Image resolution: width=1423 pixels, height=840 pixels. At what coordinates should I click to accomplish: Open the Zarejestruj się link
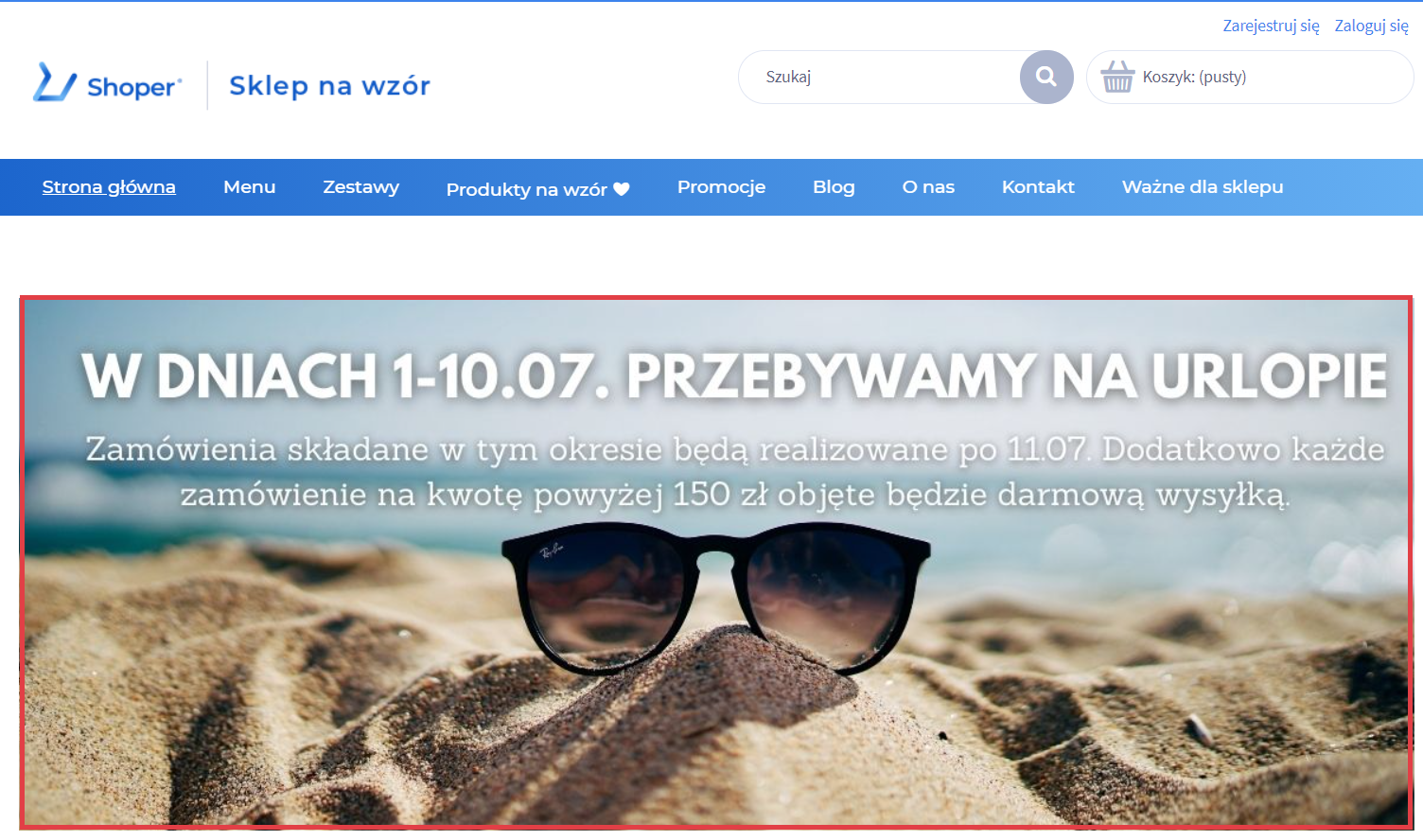coord(1271,26)
